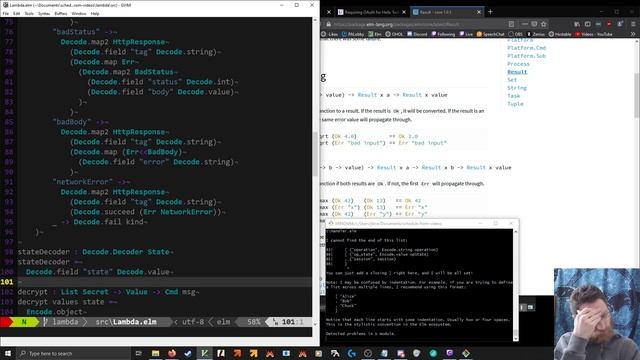This screenshot has height=360, width=640.
Task: Open the Syntax menu in GVIM
Action: click(x=44, y=13)
